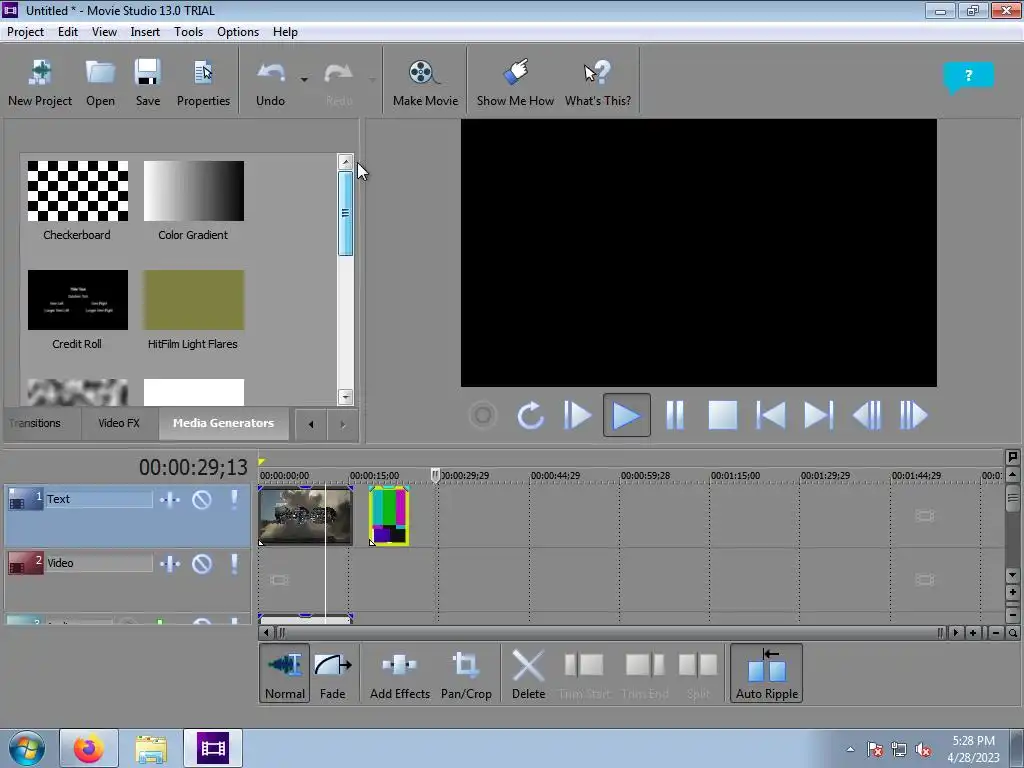This screenshot has height=768, width=1024.
Task: Open the Help menu
Action: pyautogui.click(x=285, y=32)
